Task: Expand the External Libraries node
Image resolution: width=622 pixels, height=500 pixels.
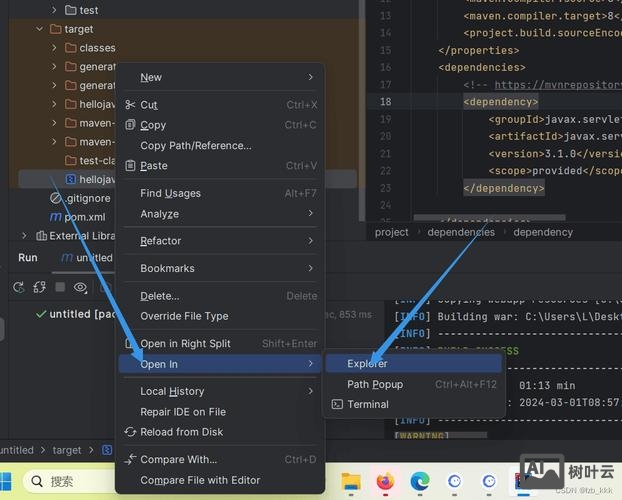Action: tap(26, 236)
